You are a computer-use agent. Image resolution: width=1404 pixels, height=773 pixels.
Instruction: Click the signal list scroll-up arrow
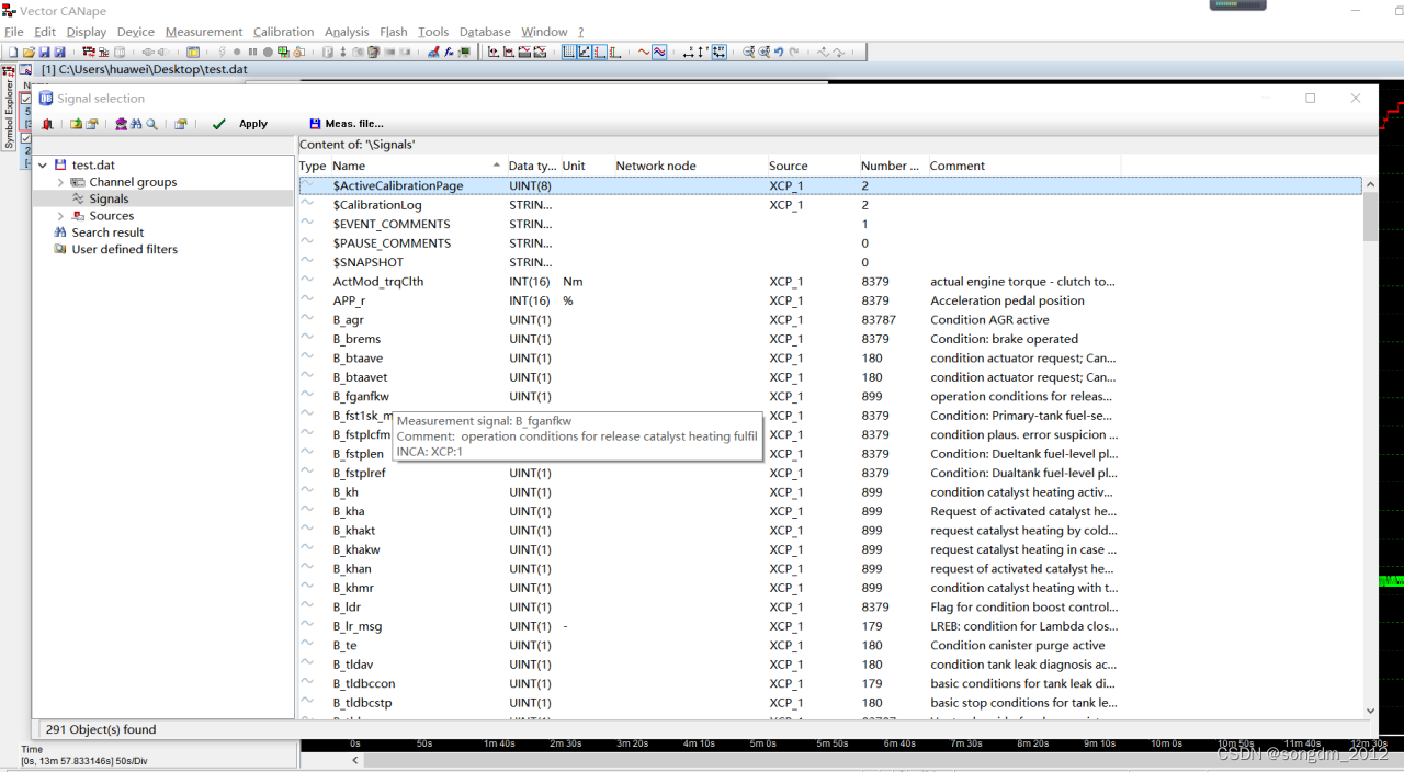coord(1370,185)
